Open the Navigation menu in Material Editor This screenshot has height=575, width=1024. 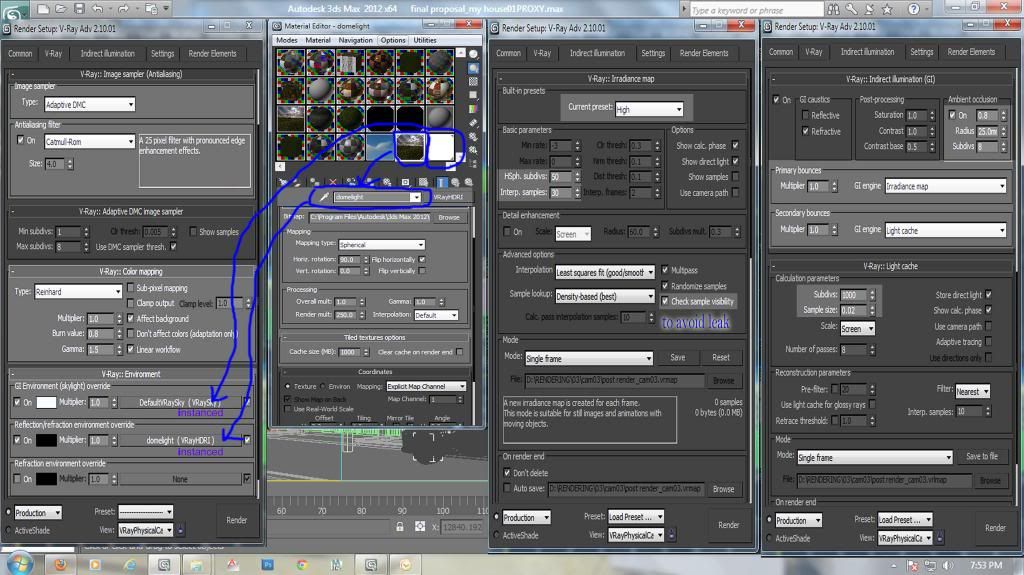point(355,40)
